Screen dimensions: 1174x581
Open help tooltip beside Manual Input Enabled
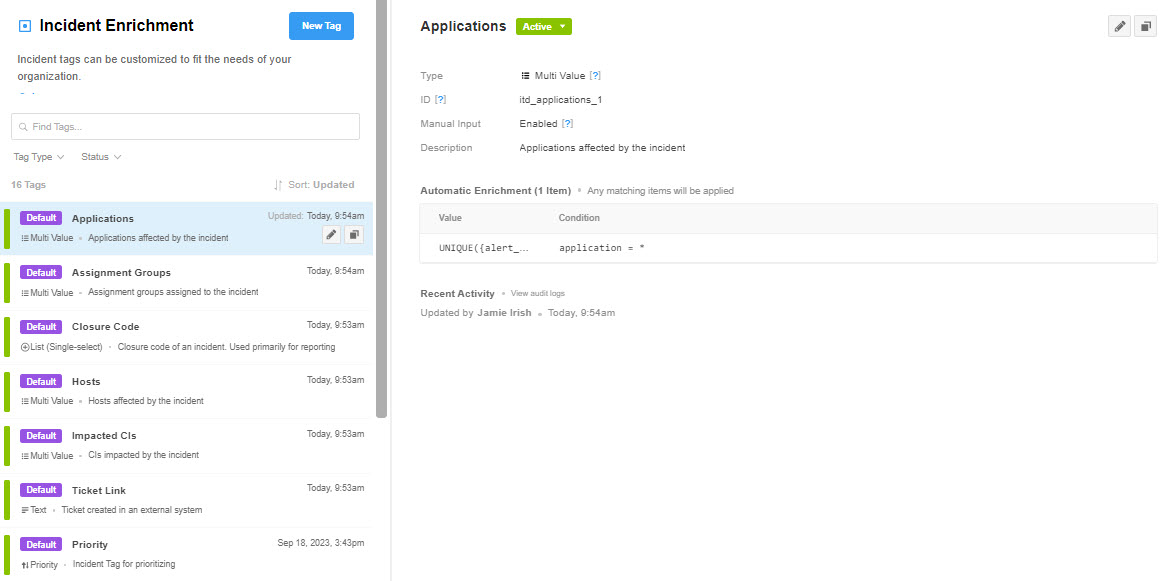pyautogui.click(x=567, y=124)
